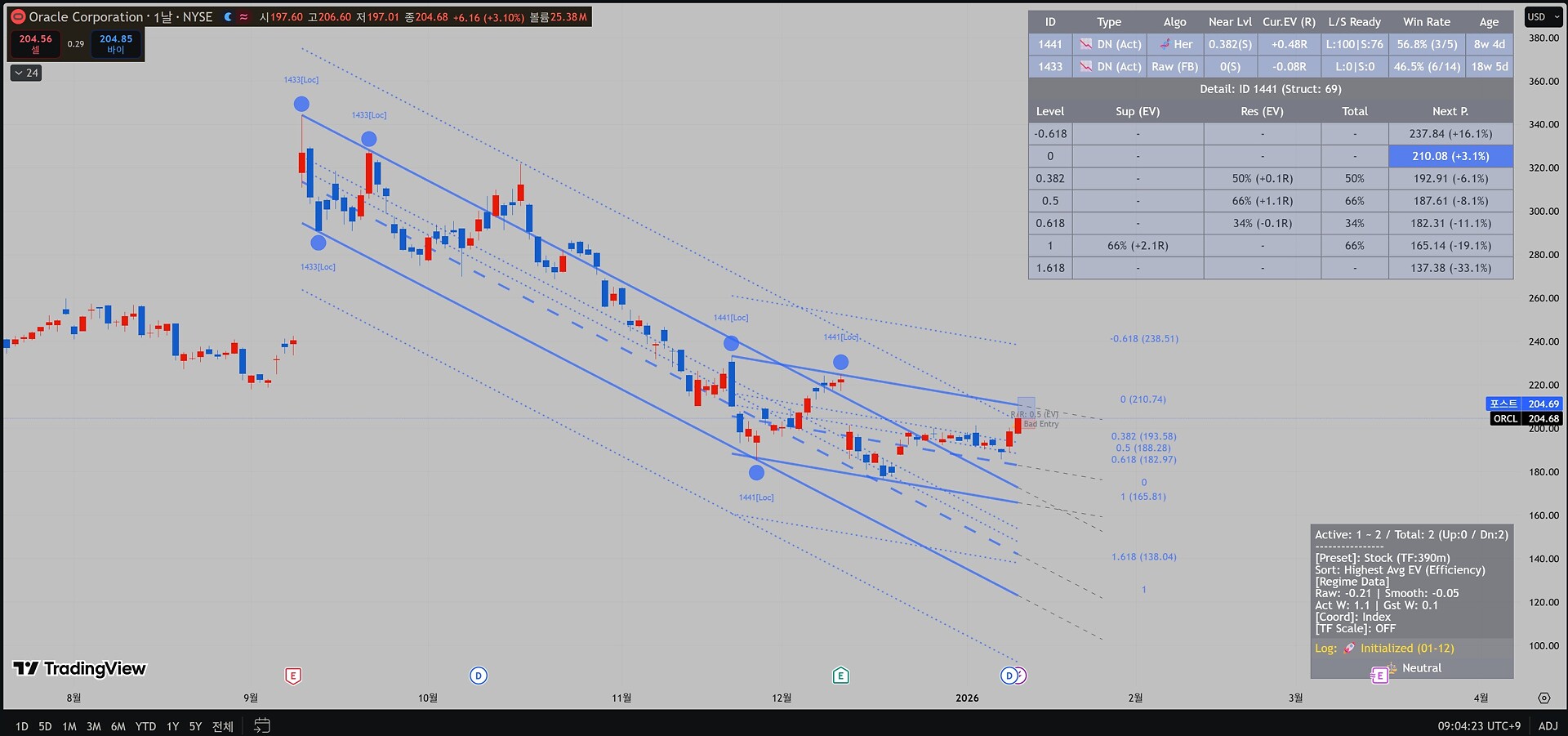Screen dimensions: 1568x736
Task: Select the 5Y date range
Action: click(x=195, y=726)
